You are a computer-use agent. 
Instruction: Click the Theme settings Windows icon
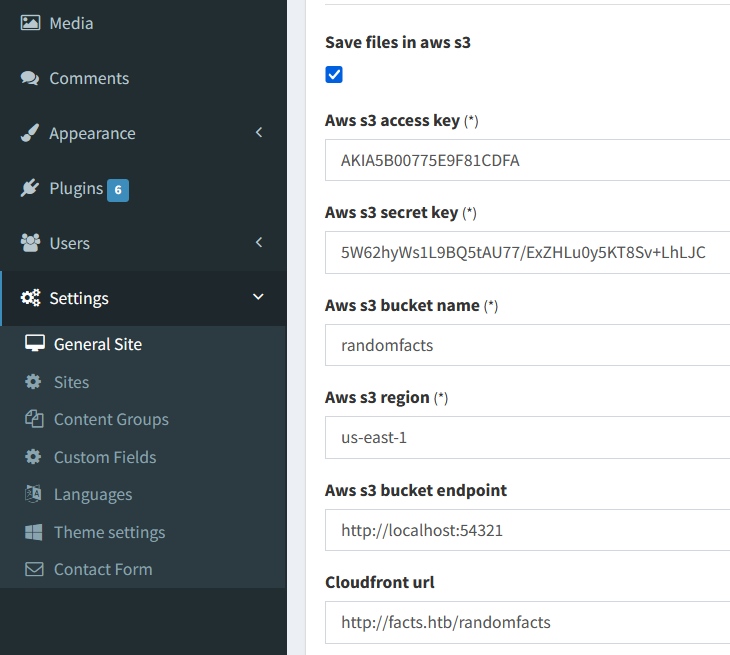35,532
